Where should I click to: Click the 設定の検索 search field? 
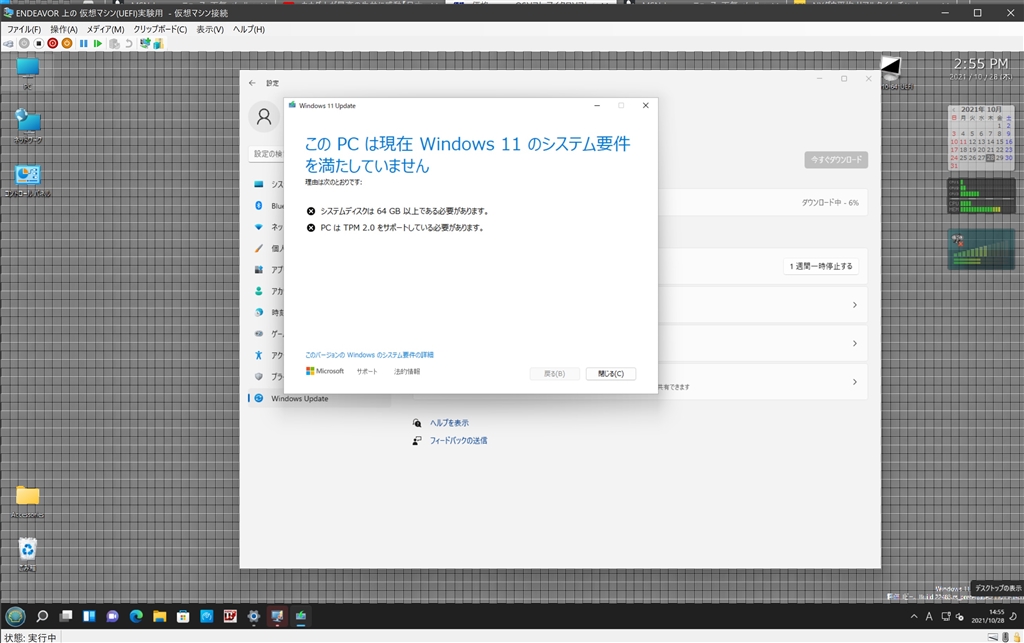(x=266, y=154)
